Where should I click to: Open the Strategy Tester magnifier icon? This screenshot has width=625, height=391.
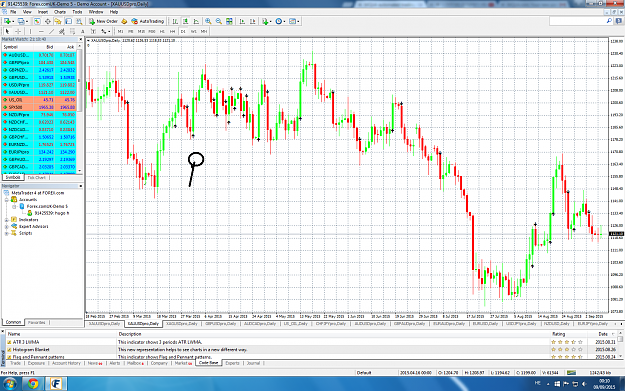(x=79, y=21)
